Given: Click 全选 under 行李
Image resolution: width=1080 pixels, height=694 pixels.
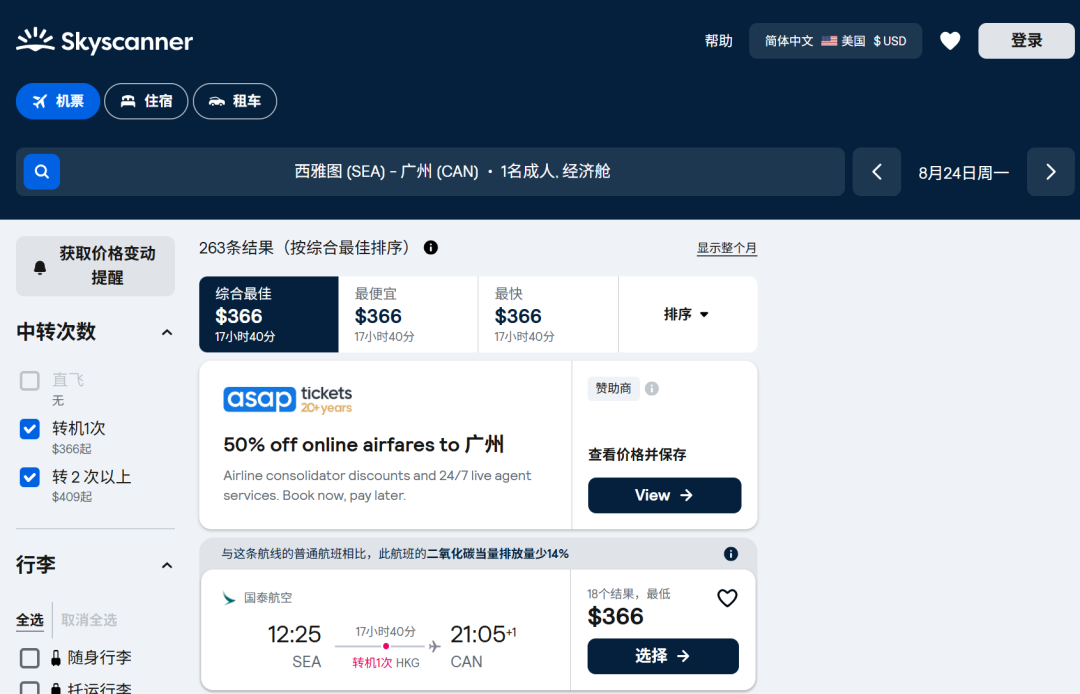Looking at the screenshot, I should point(30,620).
